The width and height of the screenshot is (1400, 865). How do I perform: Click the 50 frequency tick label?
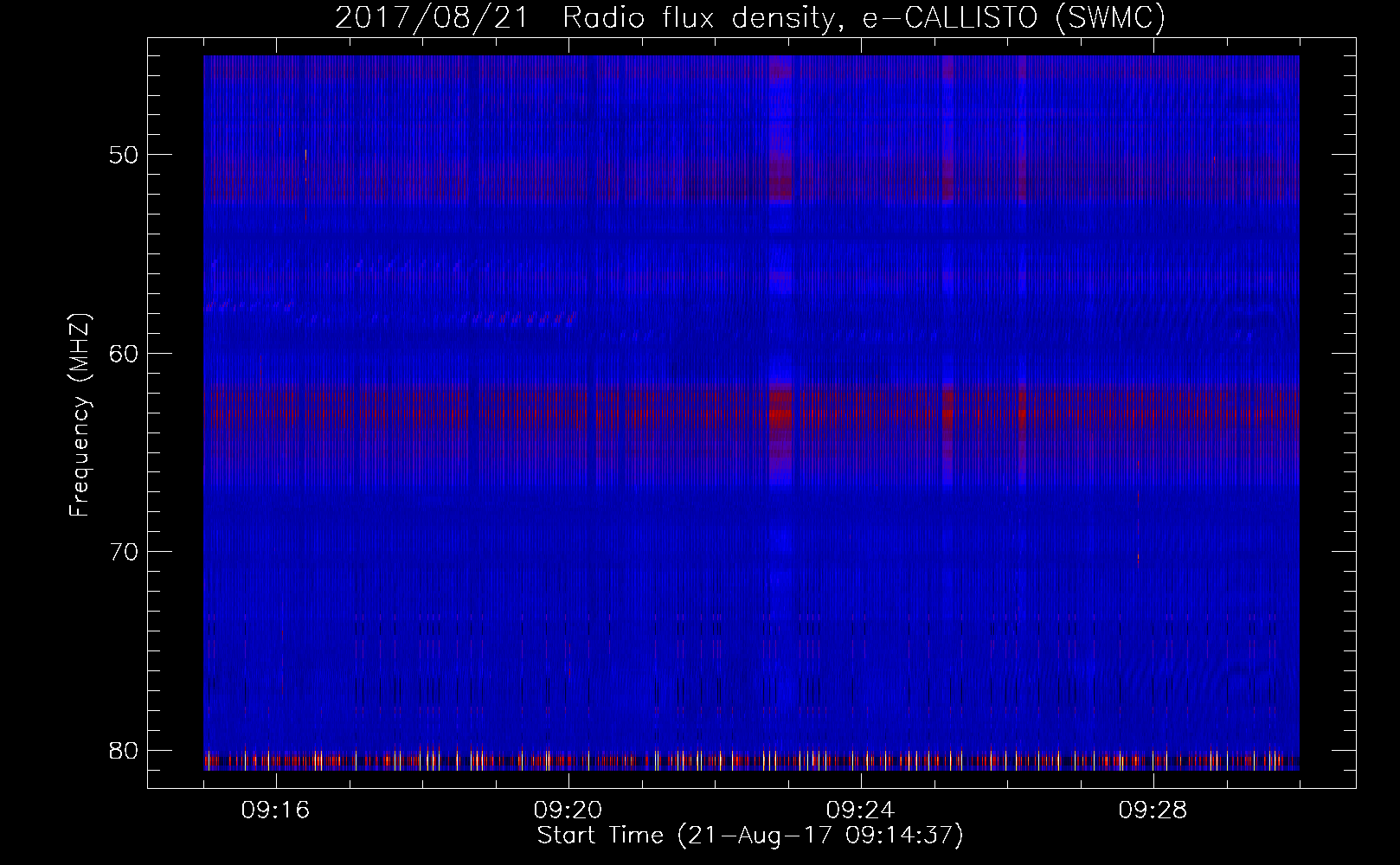[x=125, y=156]
